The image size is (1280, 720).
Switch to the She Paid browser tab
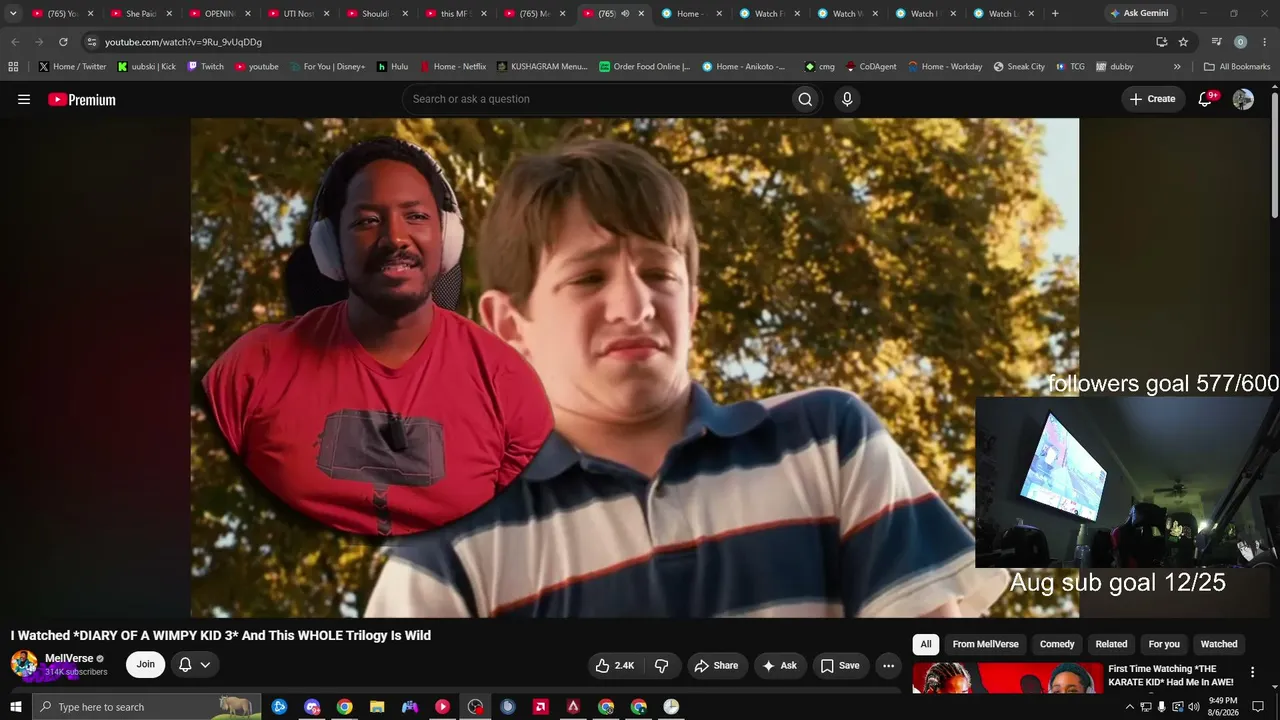142,14
